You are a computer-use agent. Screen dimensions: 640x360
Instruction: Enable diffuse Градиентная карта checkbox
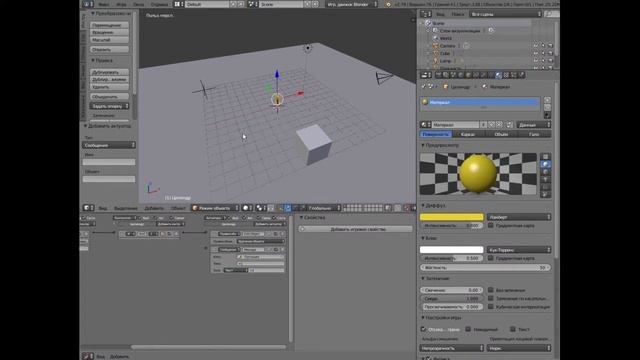[491, 225]
